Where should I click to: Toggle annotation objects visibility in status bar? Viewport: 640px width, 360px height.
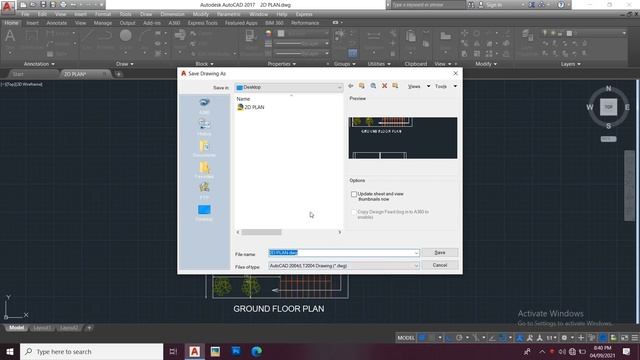click(x=520, y=338)
